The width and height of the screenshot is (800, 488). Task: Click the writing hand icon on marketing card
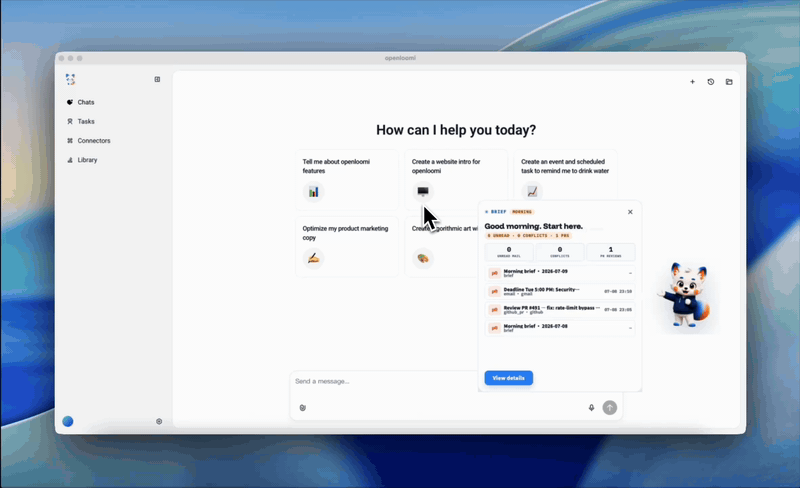[x=313, y=258]
